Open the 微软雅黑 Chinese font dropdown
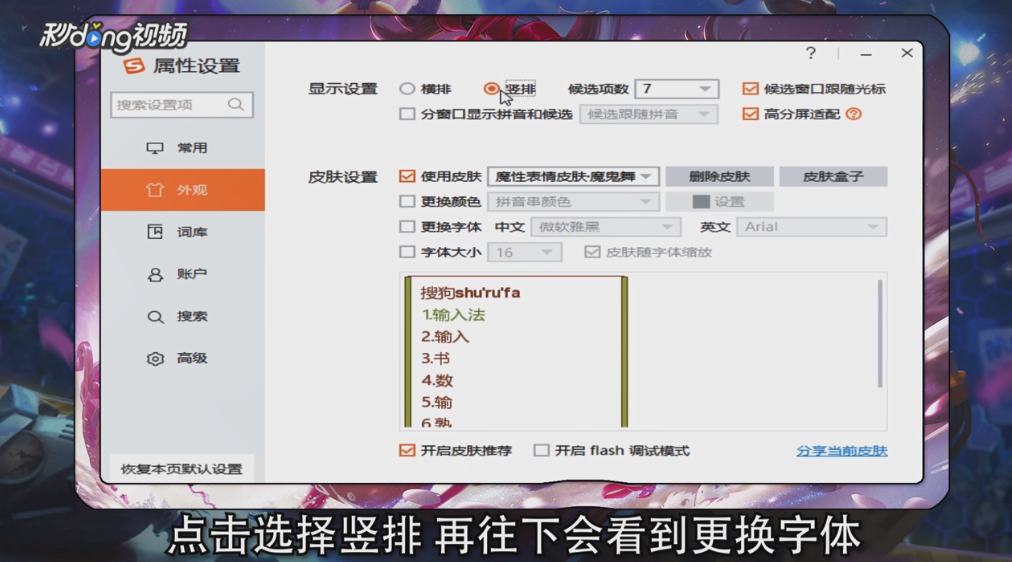 [x=605, y=226]
